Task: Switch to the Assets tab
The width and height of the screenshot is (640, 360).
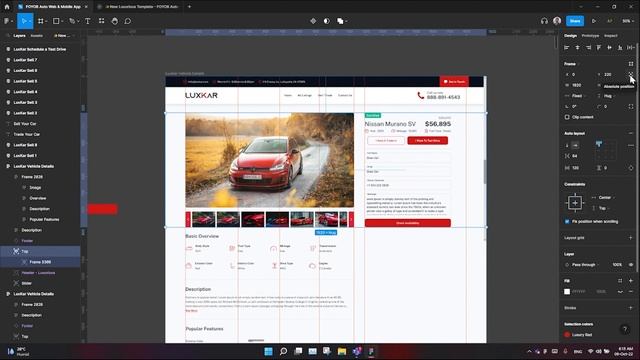Action: tap(36, 36)
